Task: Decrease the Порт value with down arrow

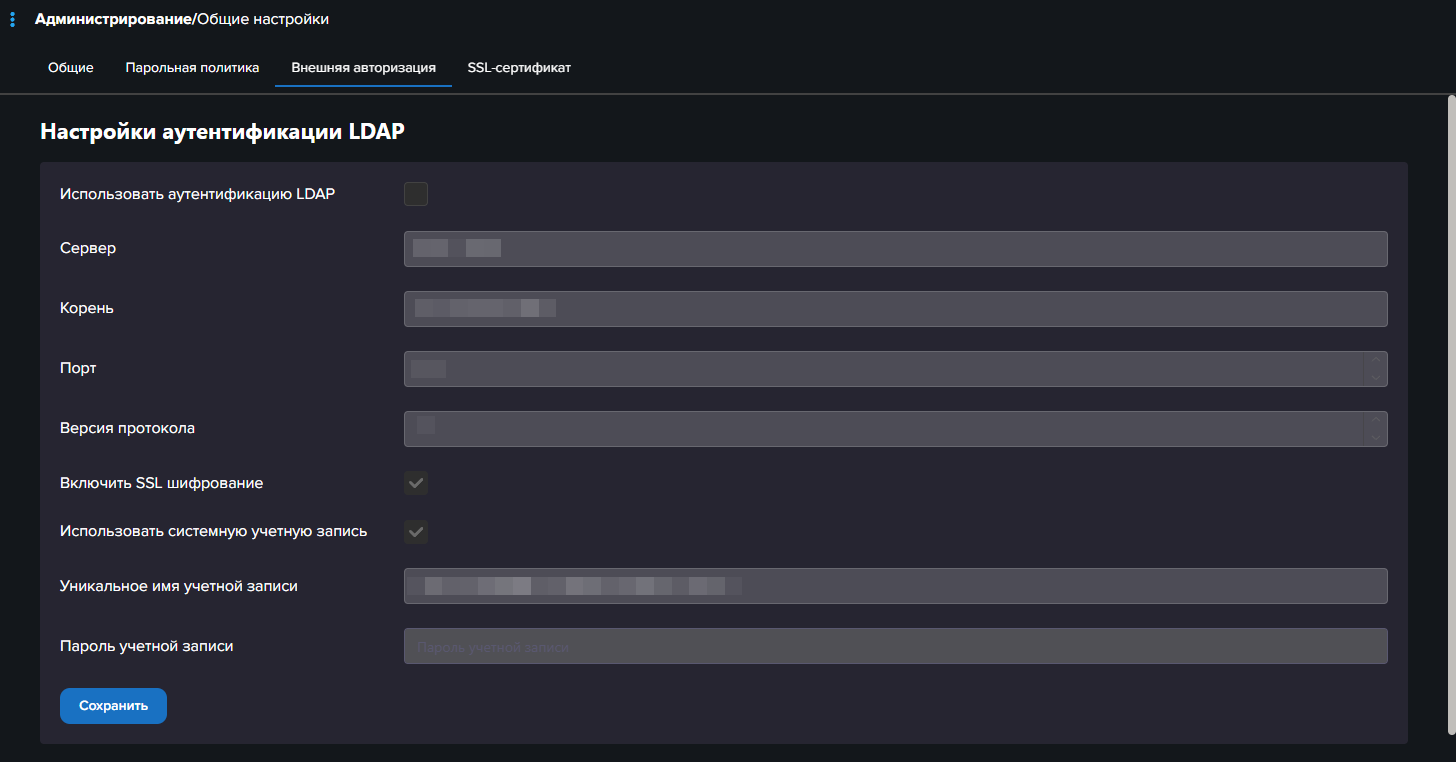Action: click(x=1376, y=378)
